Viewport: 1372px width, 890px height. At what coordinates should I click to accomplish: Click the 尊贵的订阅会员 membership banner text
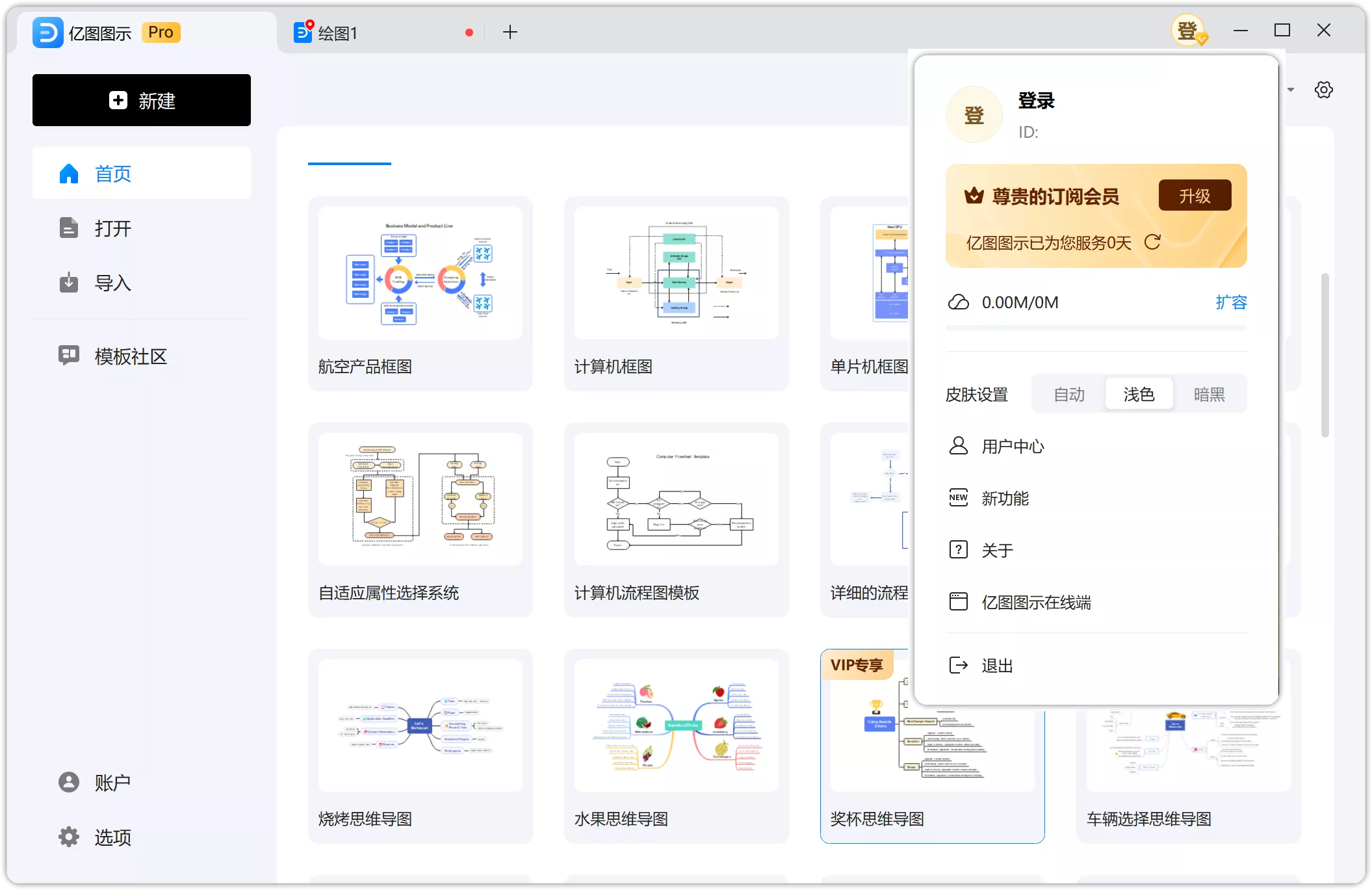click(x=1055, y=196)
